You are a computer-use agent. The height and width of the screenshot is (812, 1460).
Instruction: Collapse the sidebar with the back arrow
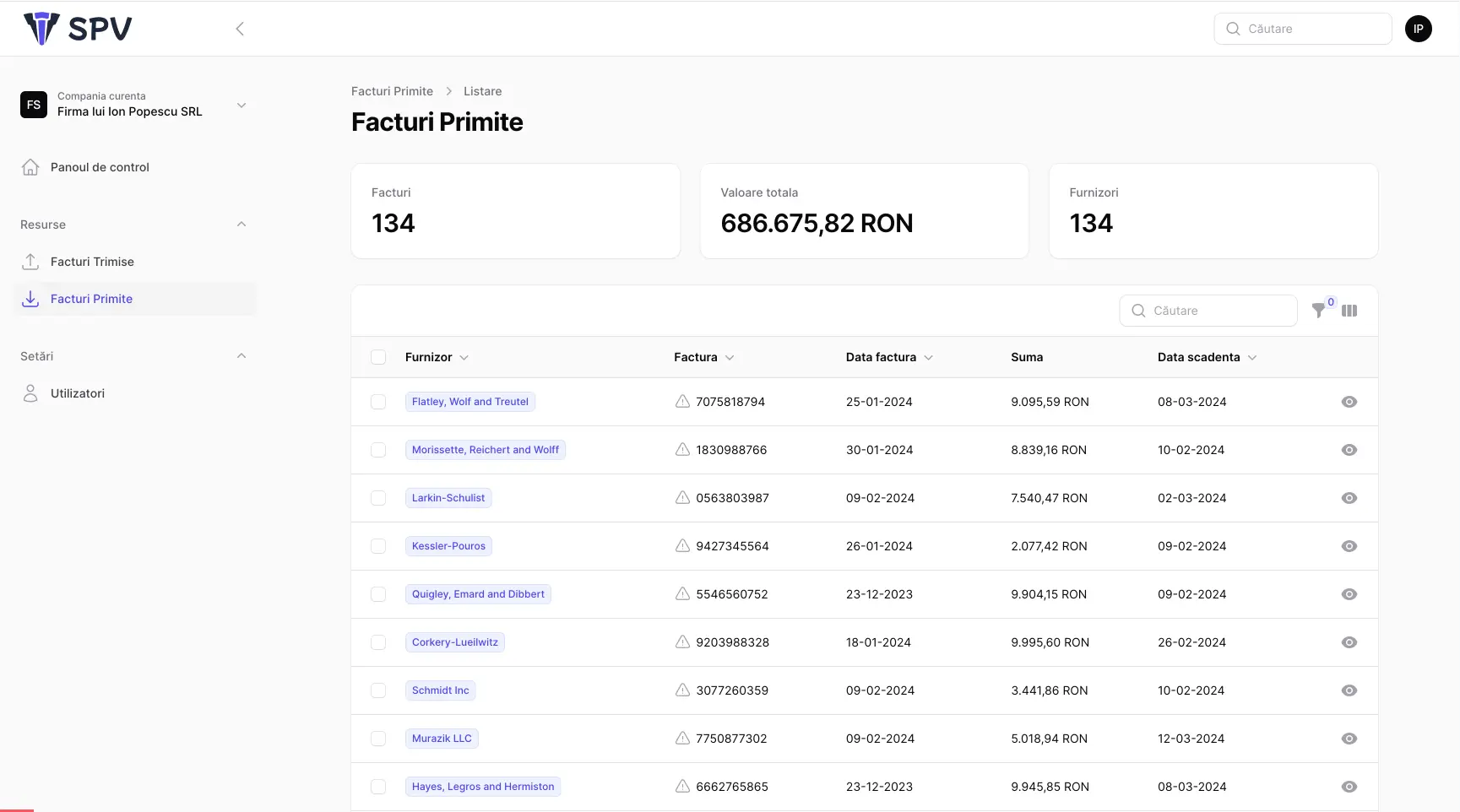point(240,29)
